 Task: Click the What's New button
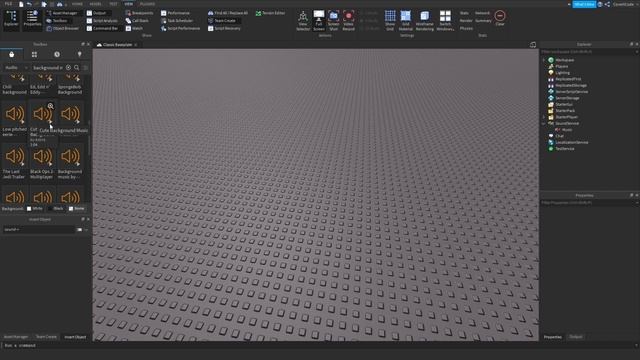pos(584,4)
